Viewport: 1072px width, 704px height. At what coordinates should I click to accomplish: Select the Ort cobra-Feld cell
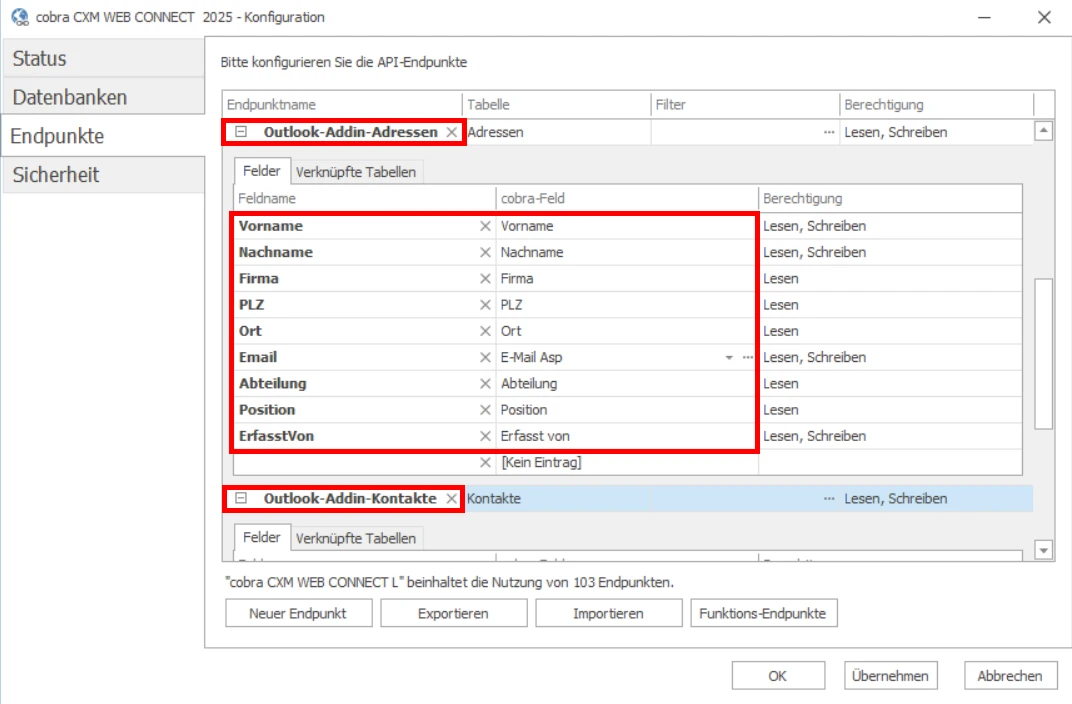pyautogui.click(x=627, y=331)
